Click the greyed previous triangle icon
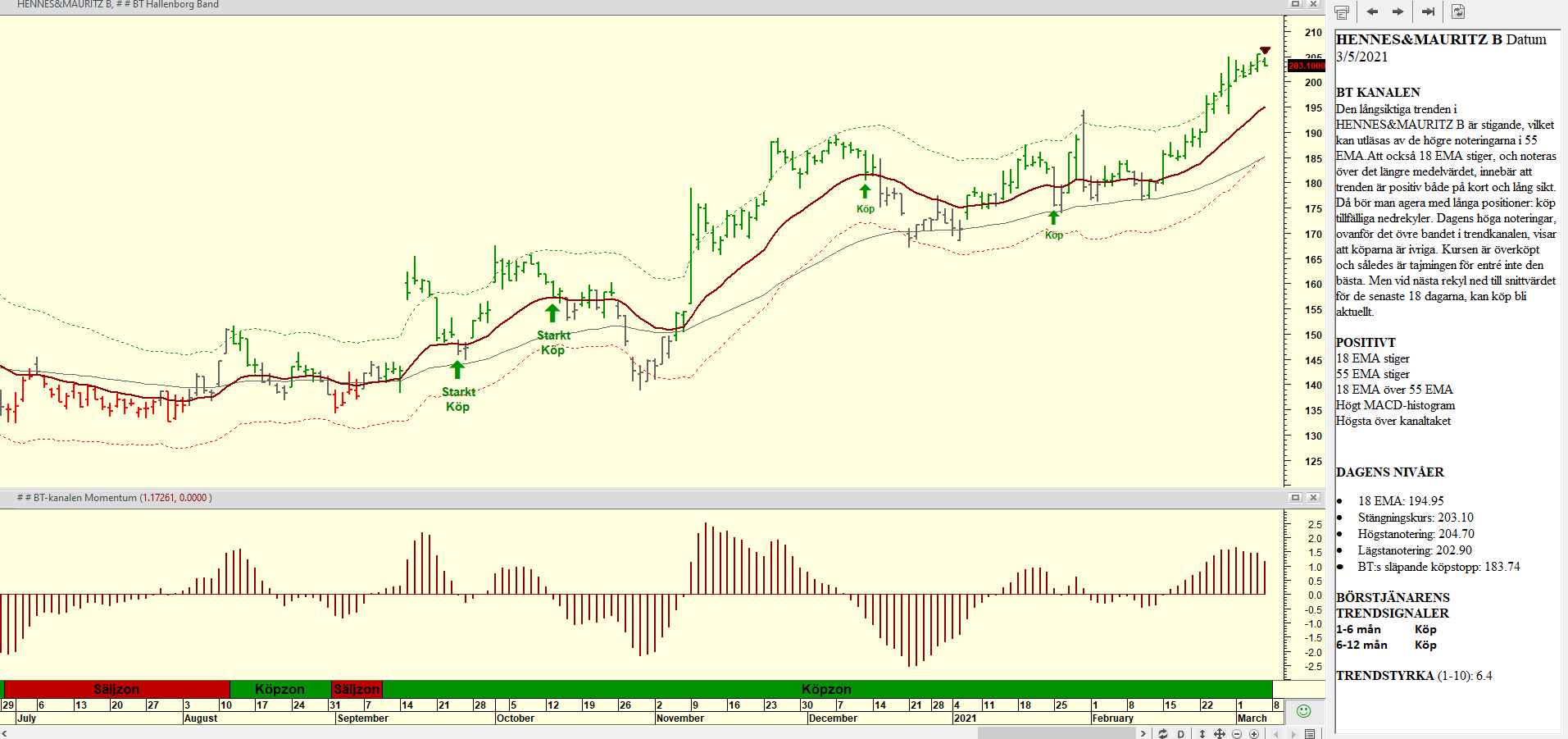The width and height of the screenshot is (1568, 739). [1276, 733]
